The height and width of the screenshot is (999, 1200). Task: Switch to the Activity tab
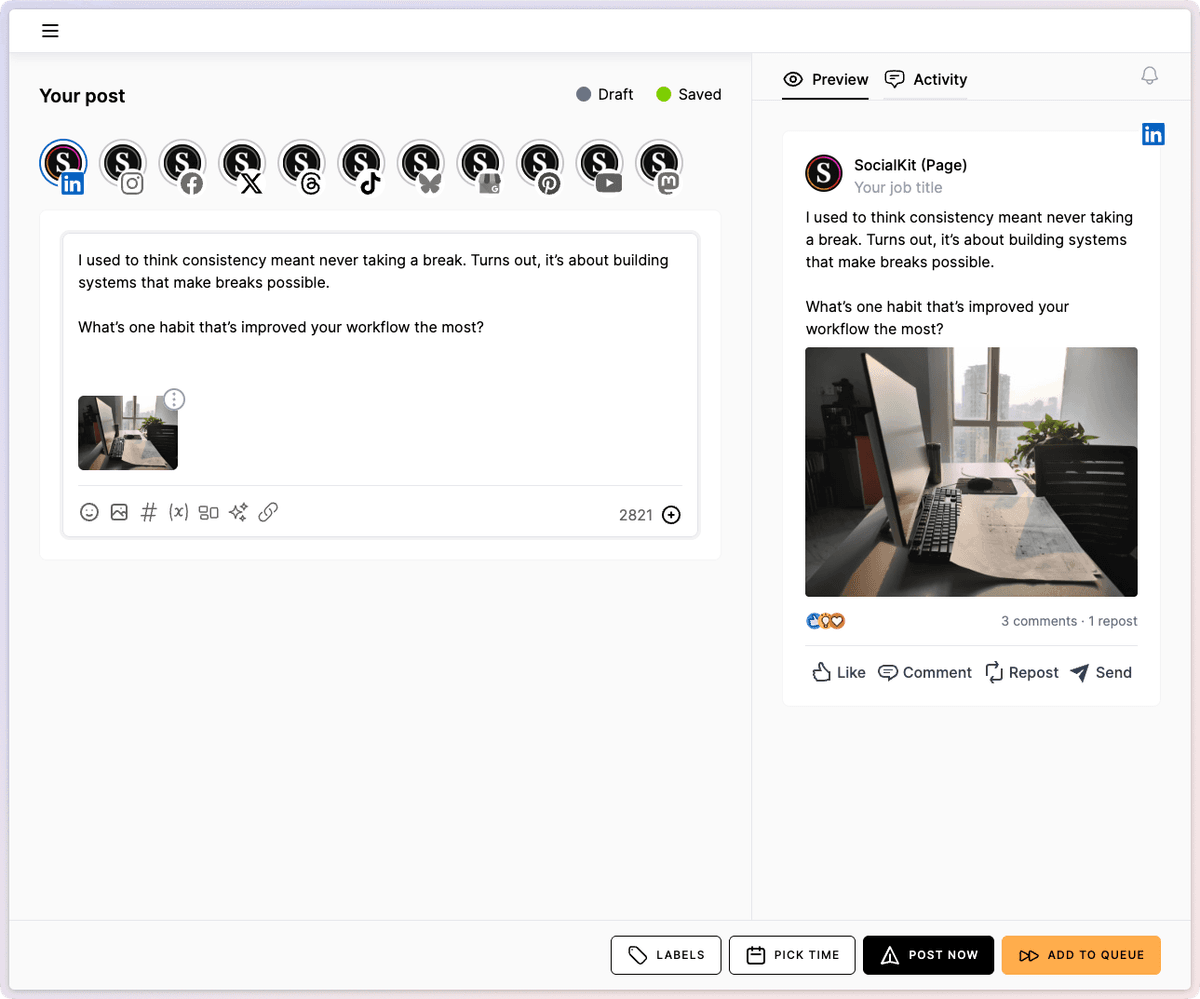pos(926,80)
